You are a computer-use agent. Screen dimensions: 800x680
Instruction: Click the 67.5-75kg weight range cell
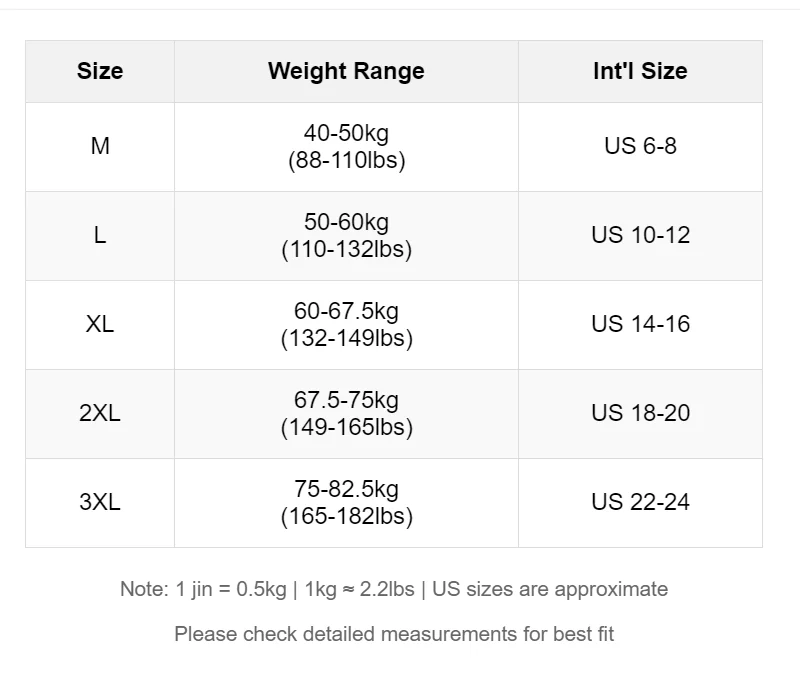[346, 413]
